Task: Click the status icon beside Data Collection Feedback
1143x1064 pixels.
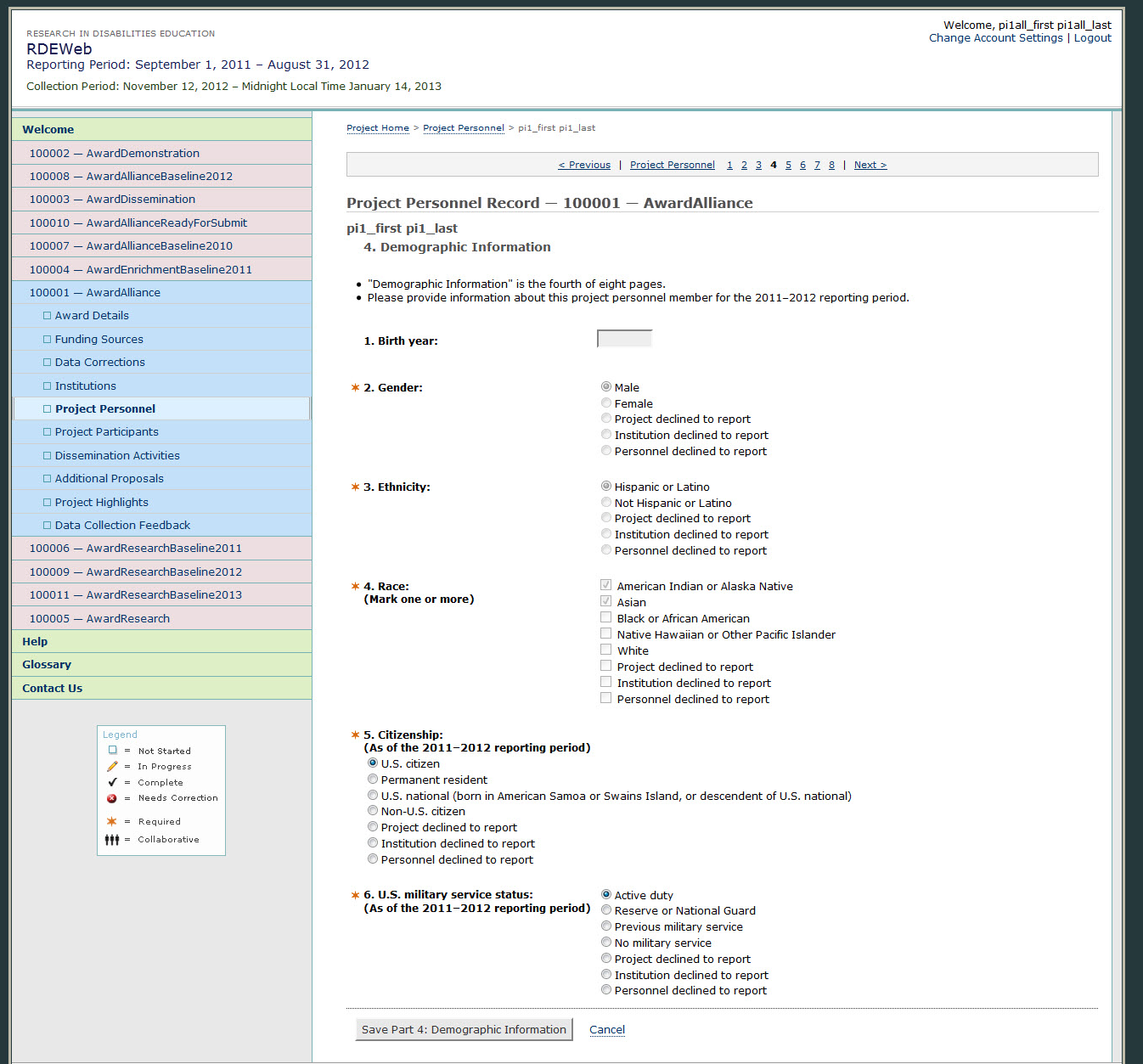Action: pyautogui.click(x=48, y=526)
